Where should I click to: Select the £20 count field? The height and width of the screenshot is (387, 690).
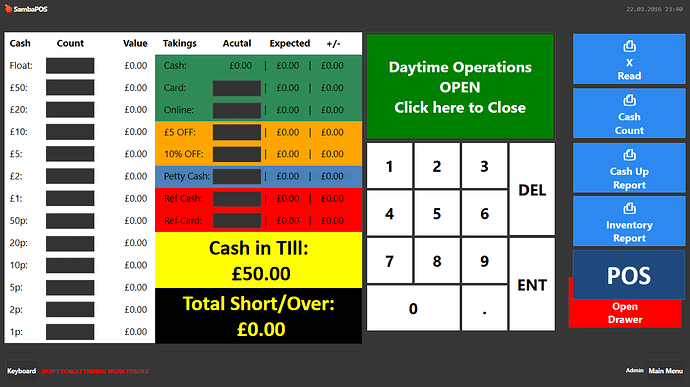click(70, 110)
